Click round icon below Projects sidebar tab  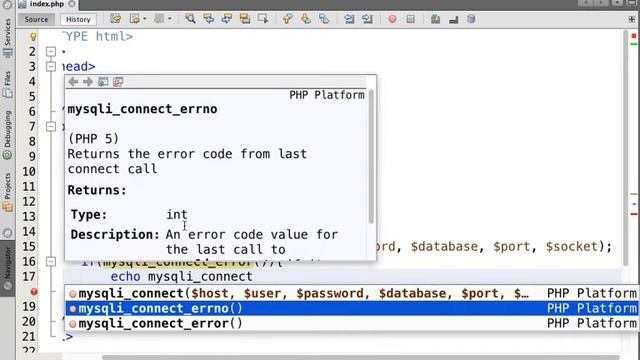7,233
